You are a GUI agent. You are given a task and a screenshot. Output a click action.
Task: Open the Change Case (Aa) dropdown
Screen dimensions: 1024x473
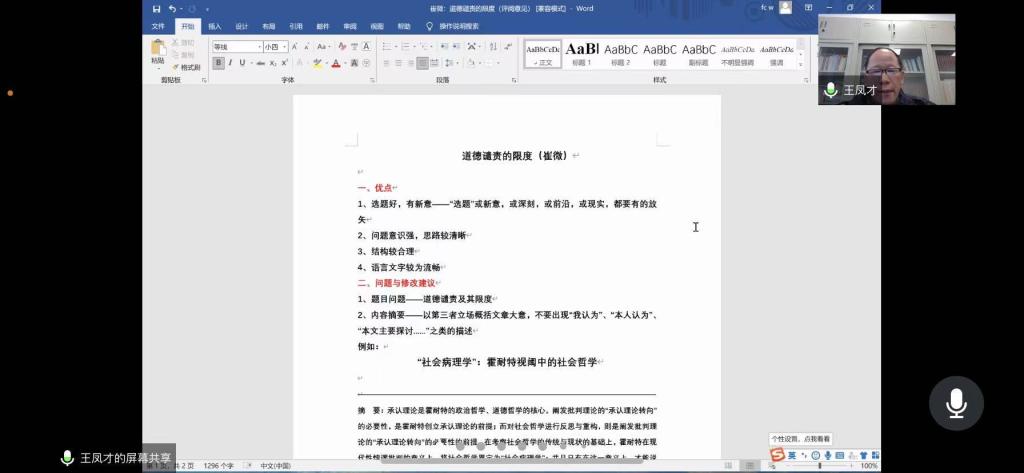tap(323, 46)
